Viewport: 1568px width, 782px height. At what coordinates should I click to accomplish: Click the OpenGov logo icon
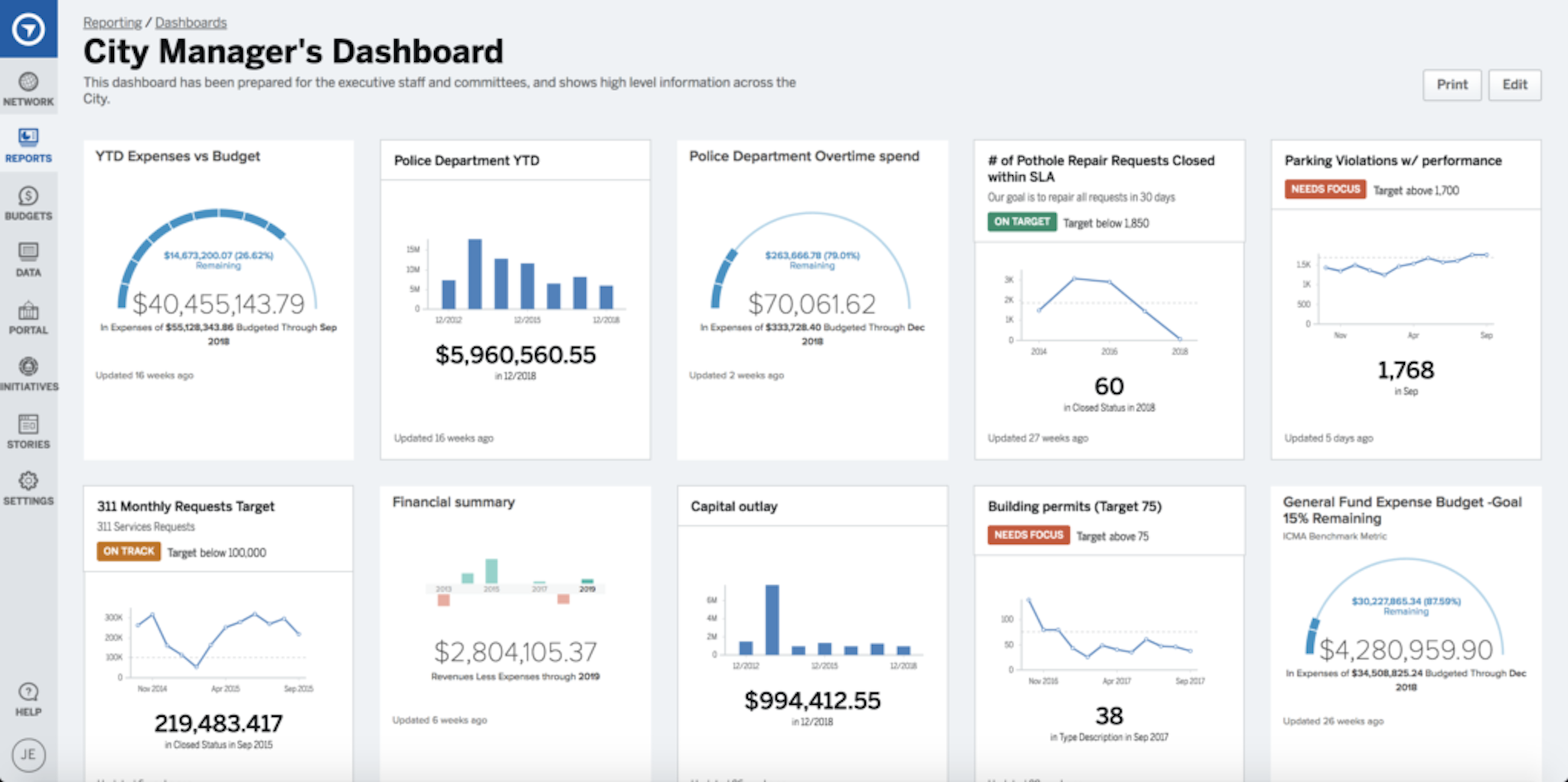(28, 29)
